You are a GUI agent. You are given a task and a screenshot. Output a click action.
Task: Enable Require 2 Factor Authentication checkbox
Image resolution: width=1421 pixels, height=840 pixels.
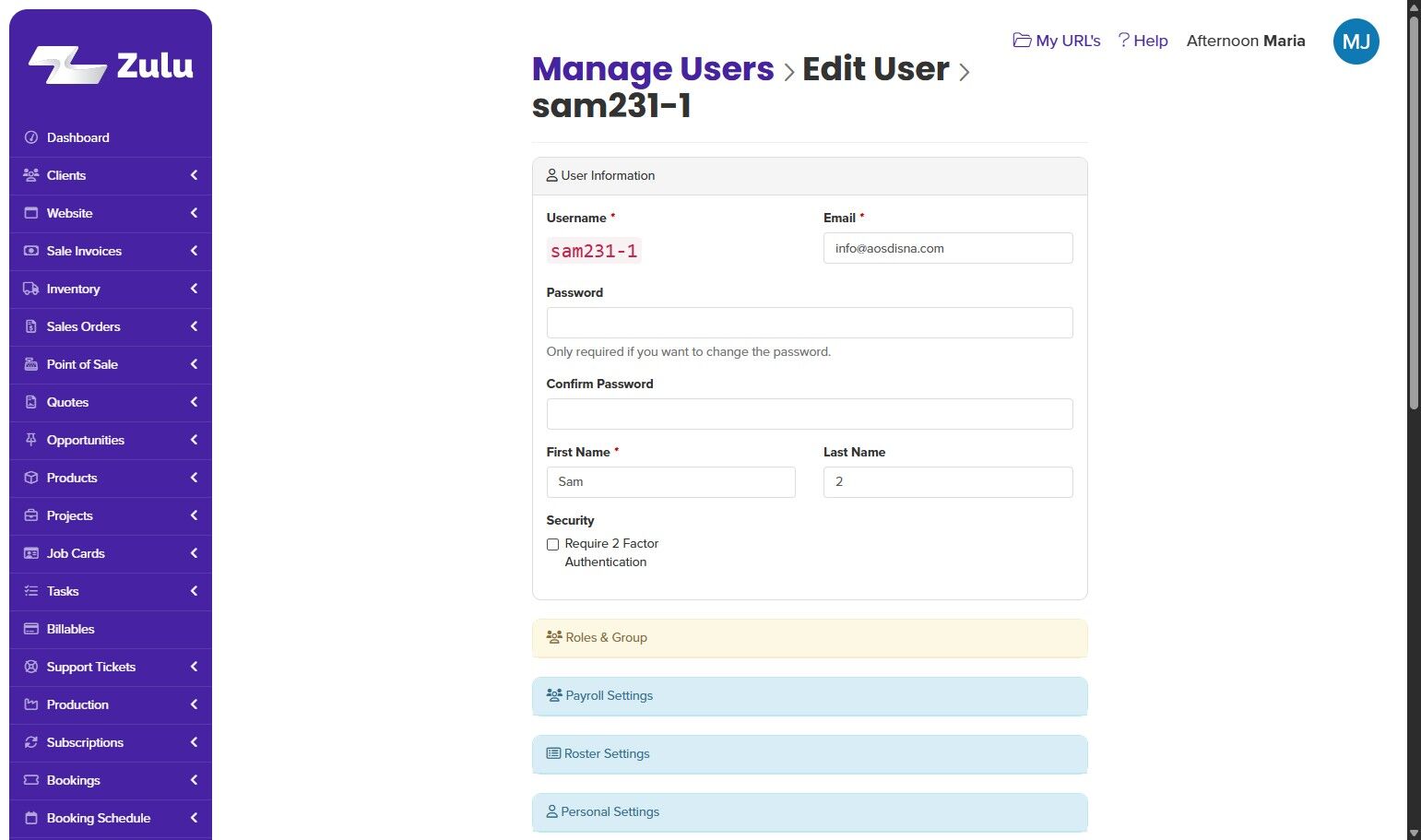tap(552, 545)
